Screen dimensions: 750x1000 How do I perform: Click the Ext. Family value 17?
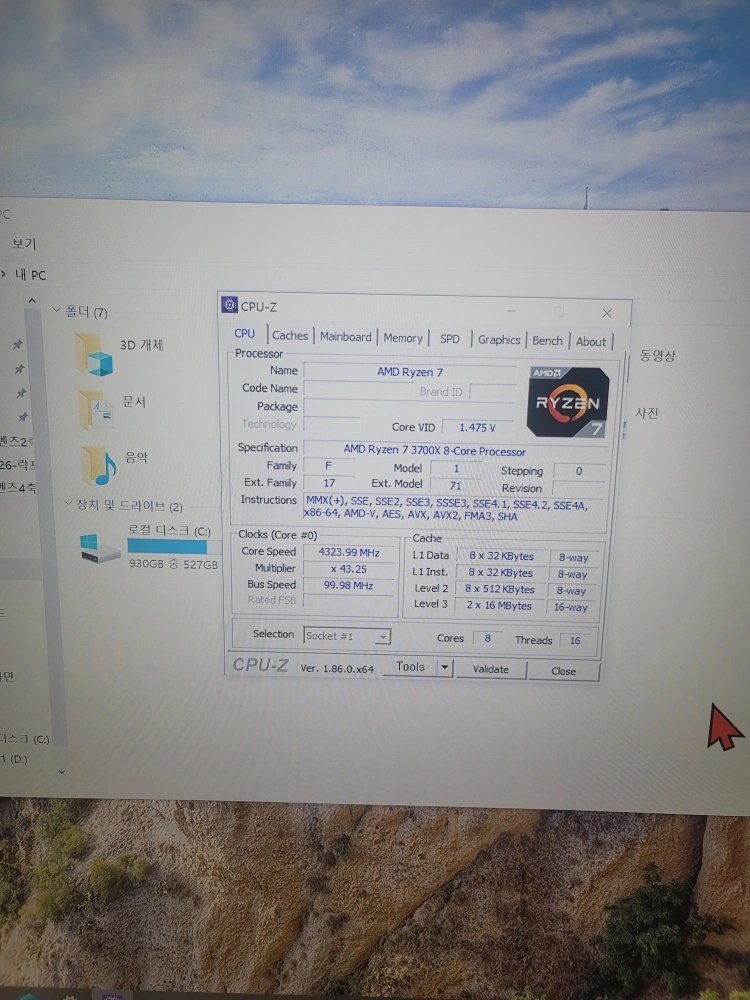click(329, 483)
